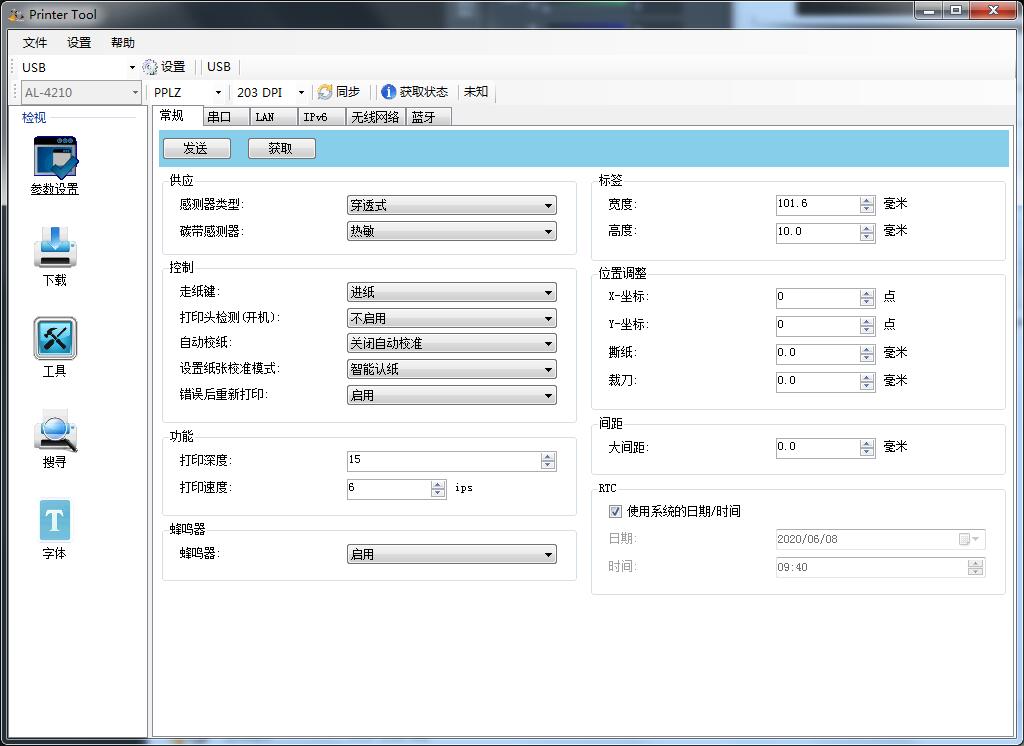Image resolution: width=1024 pixels, height=746 pixels.
Task: Click the 发送 button
Action: [196, 147]
